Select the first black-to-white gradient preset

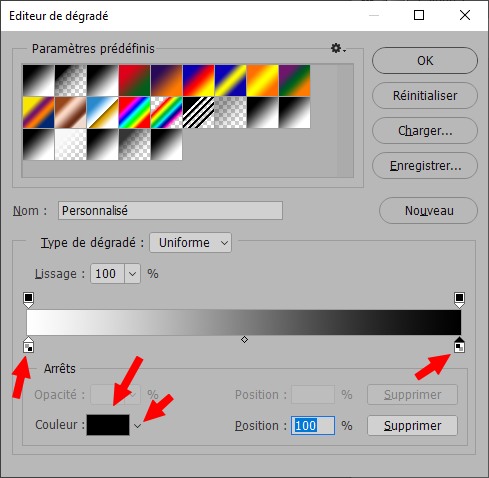click(x=39, y=81)
